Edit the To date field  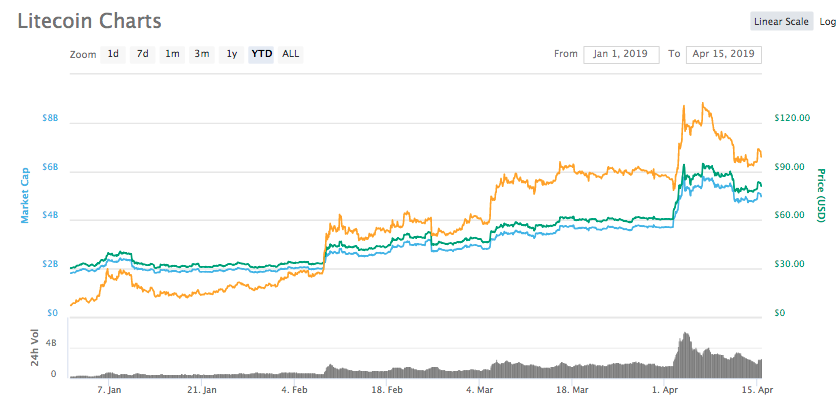tap(723, 54)
